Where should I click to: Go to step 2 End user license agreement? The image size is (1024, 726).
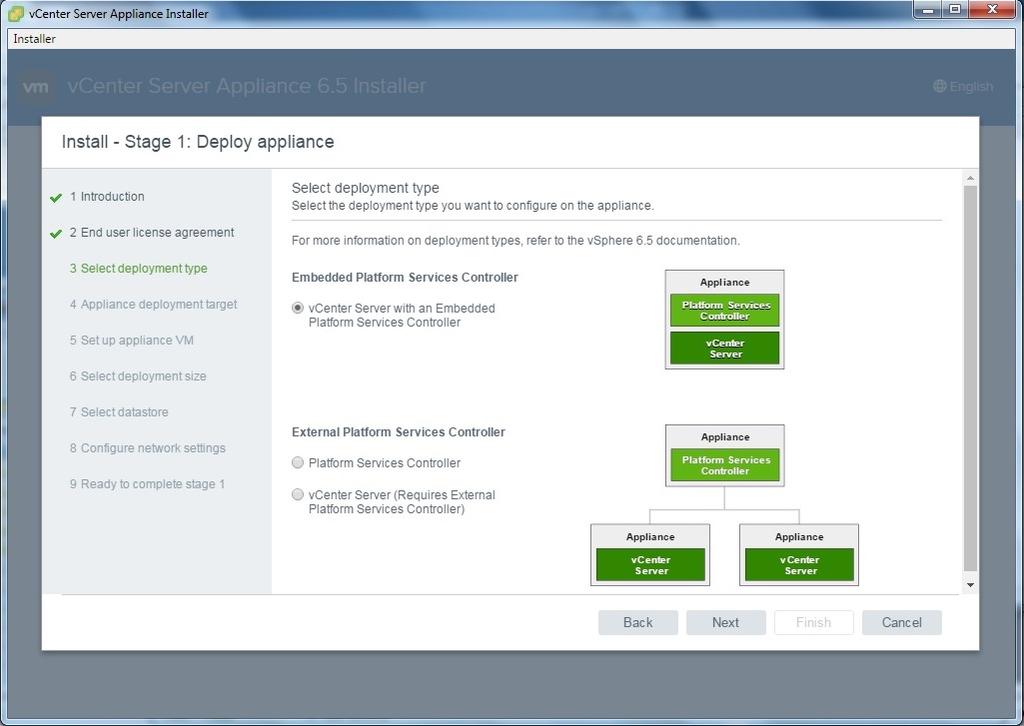[152, 232]
